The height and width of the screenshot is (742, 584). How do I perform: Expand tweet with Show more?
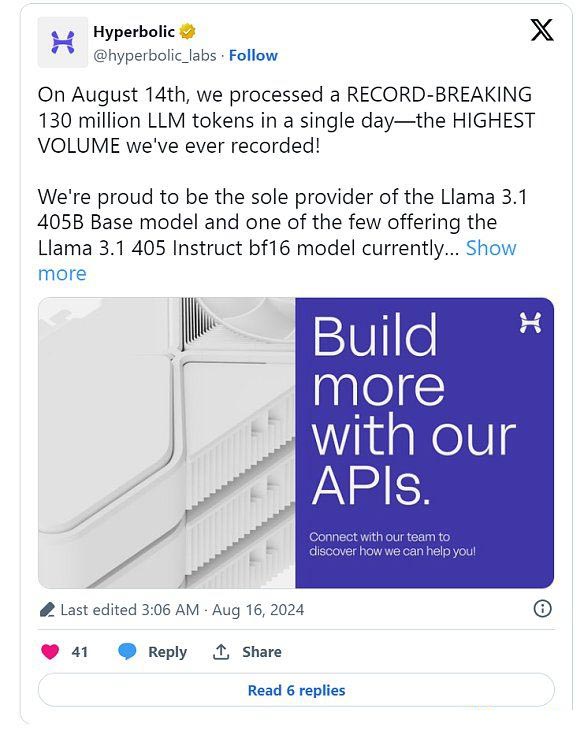click(277, 261)
